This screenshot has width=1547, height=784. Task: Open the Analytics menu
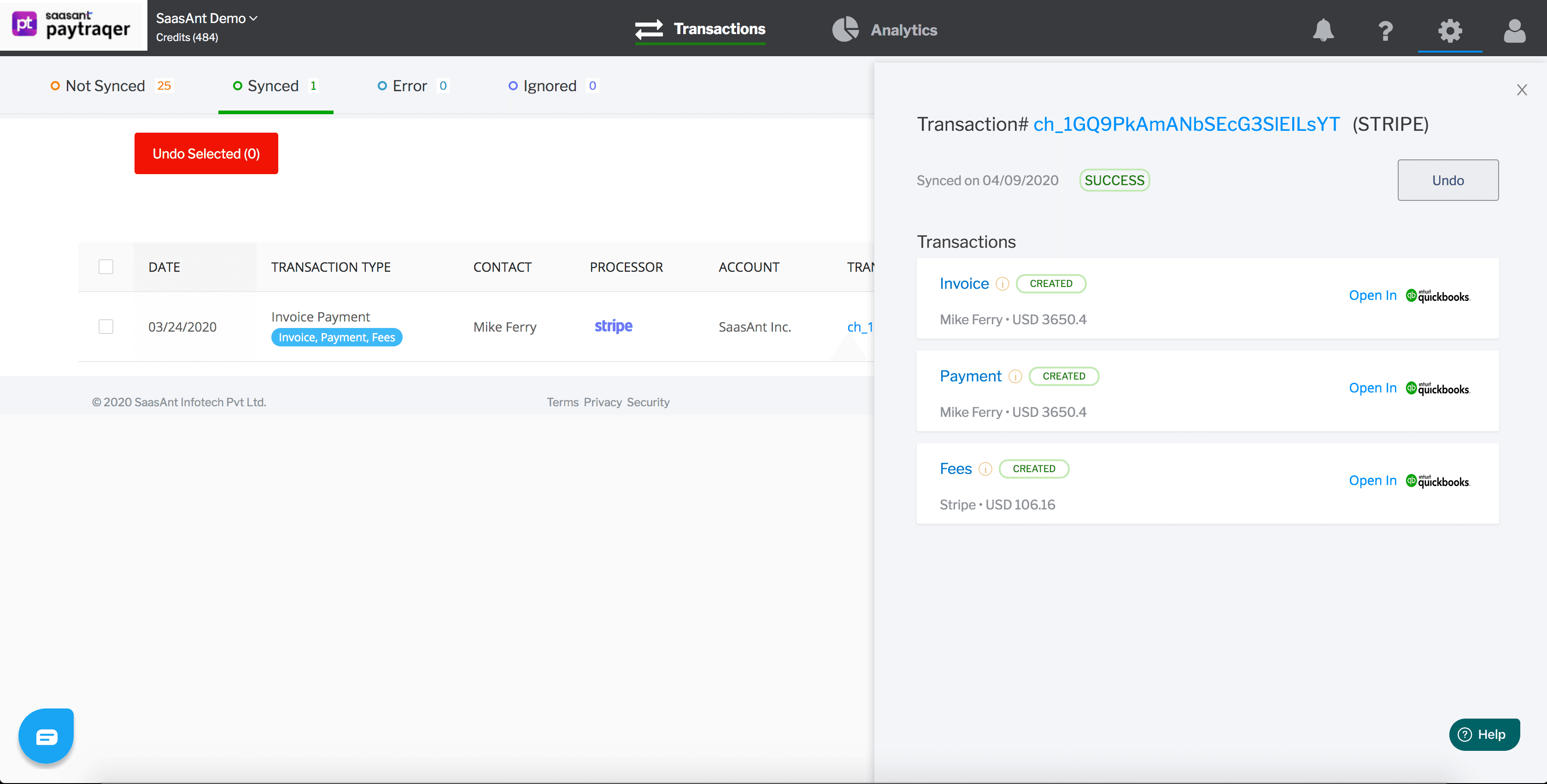point(885,29)
